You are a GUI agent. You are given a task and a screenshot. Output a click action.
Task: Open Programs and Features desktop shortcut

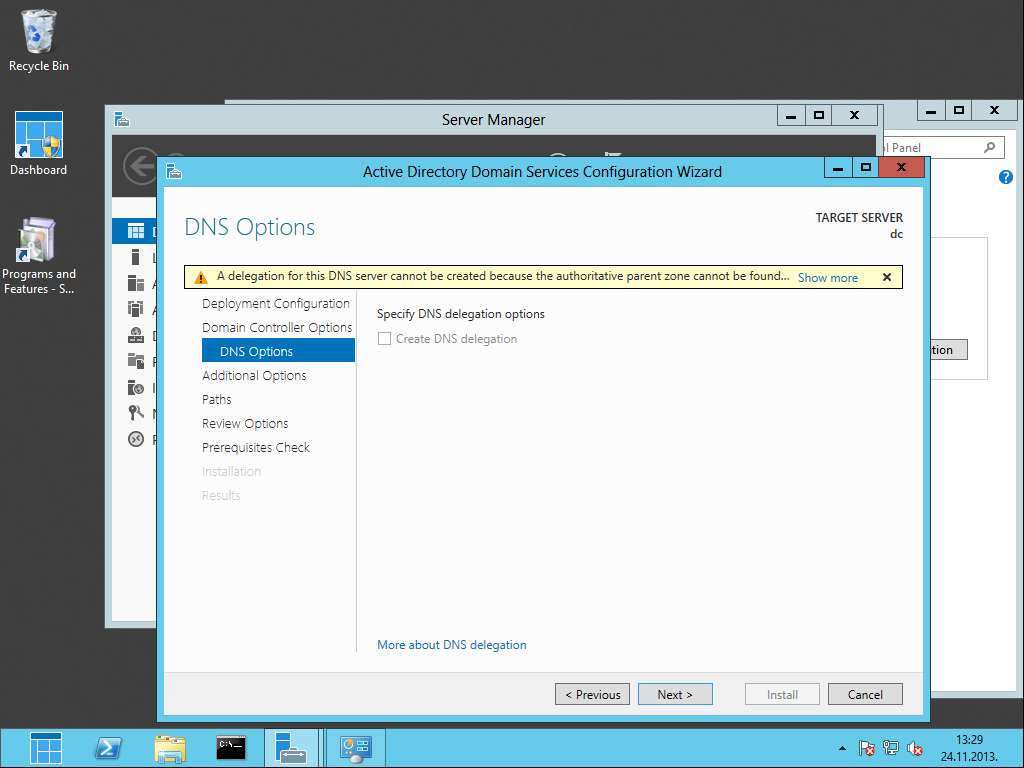point(39,256)
